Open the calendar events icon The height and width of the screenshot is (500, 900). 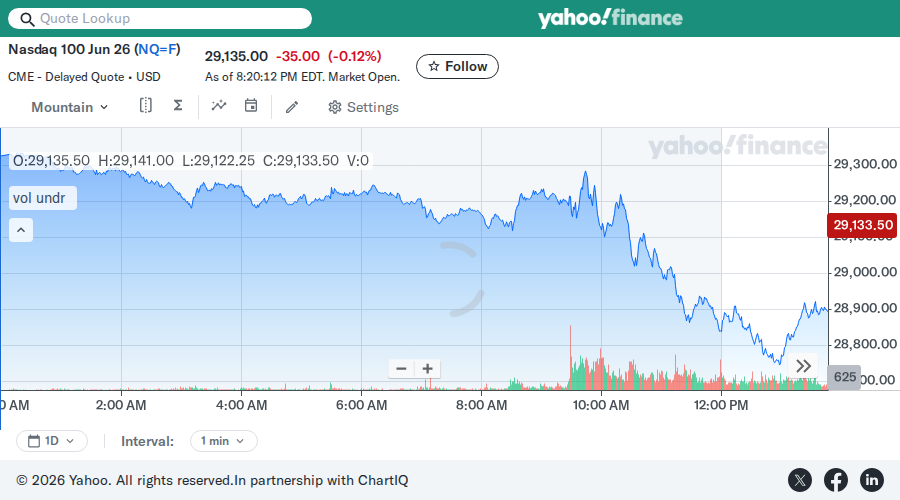point(251,106)
